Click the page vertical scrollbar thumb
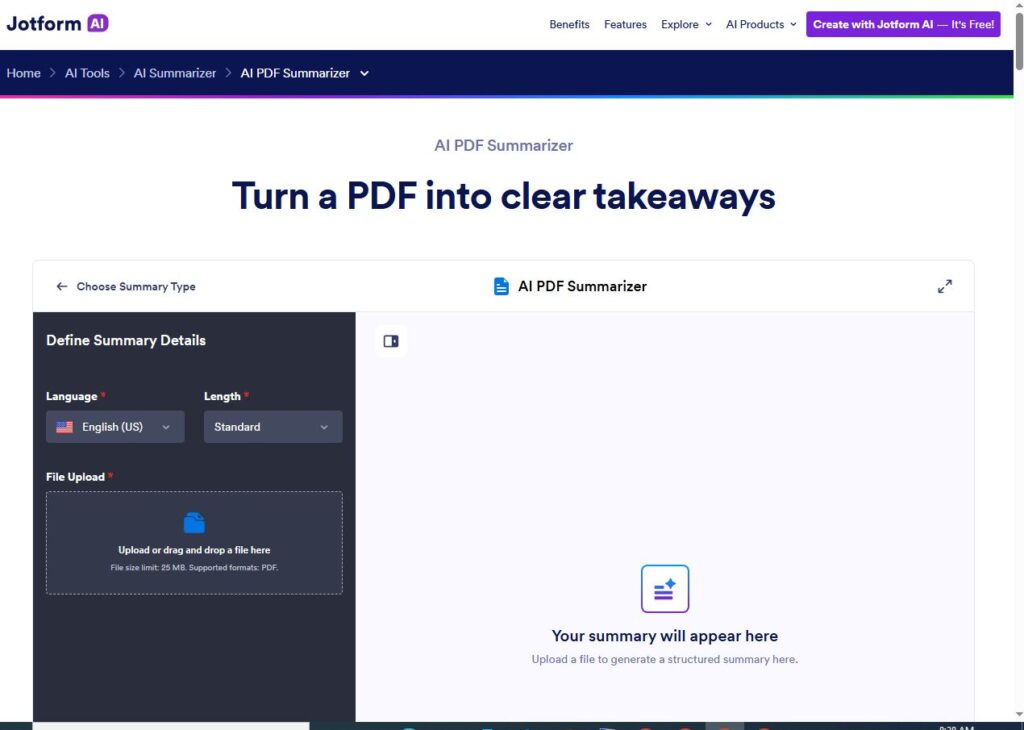This screenshot has height=730, width=1024. (x=1019, y=40)
